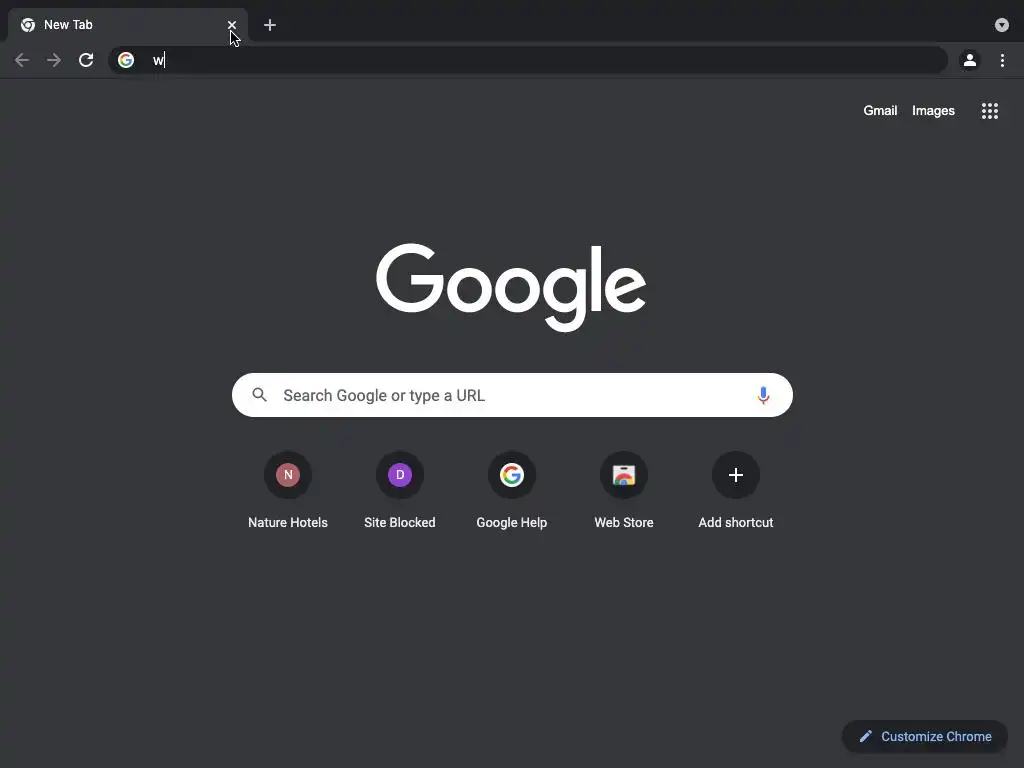This screenshot has width=1024, height=768.
Task: Click the forward navigation arrow
Action: pyautogui.click(x=54, y=60)
